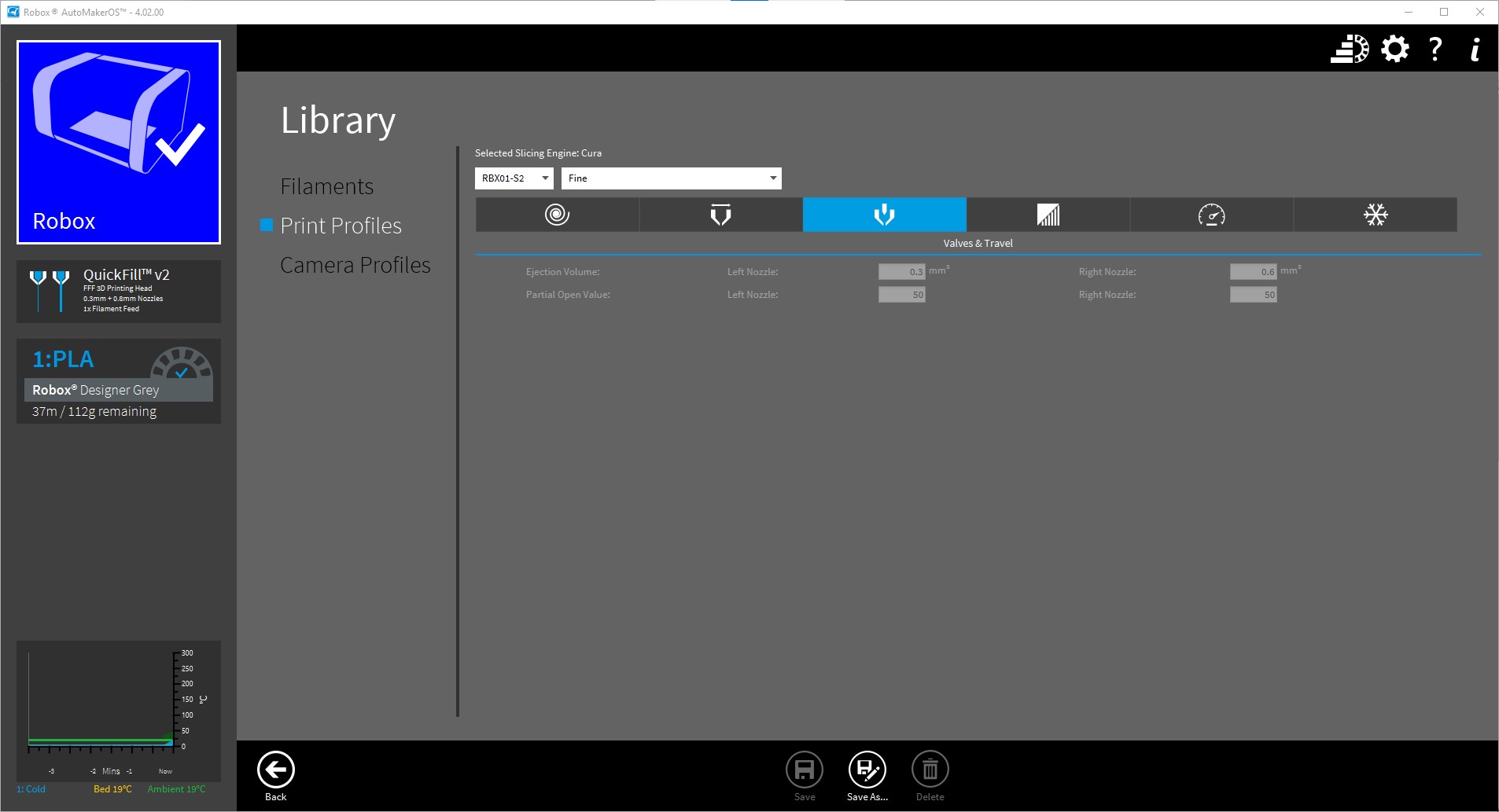Click the Valves & Travel tab icon
This screenshot has width=1499, height=812.
(x=884, y=215)
